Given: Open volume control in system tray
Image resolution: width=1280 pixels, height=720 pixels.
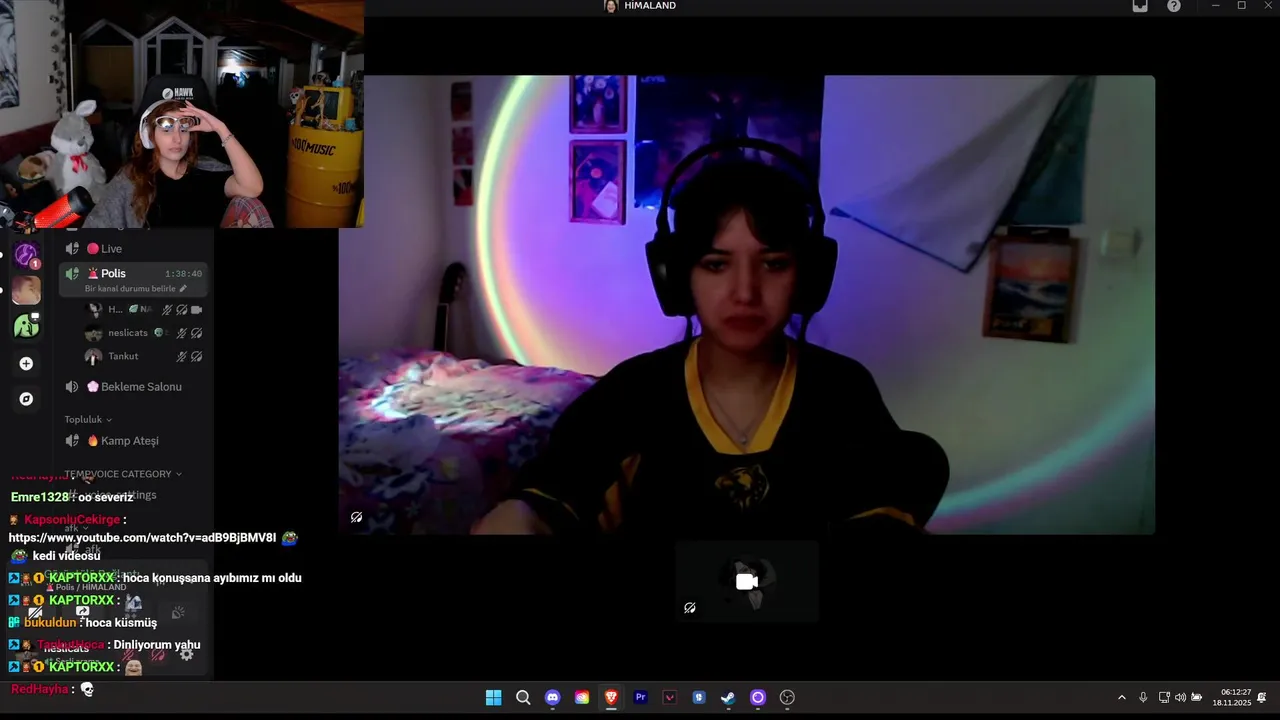Looking at the screenshot, I should point(1180,698).
